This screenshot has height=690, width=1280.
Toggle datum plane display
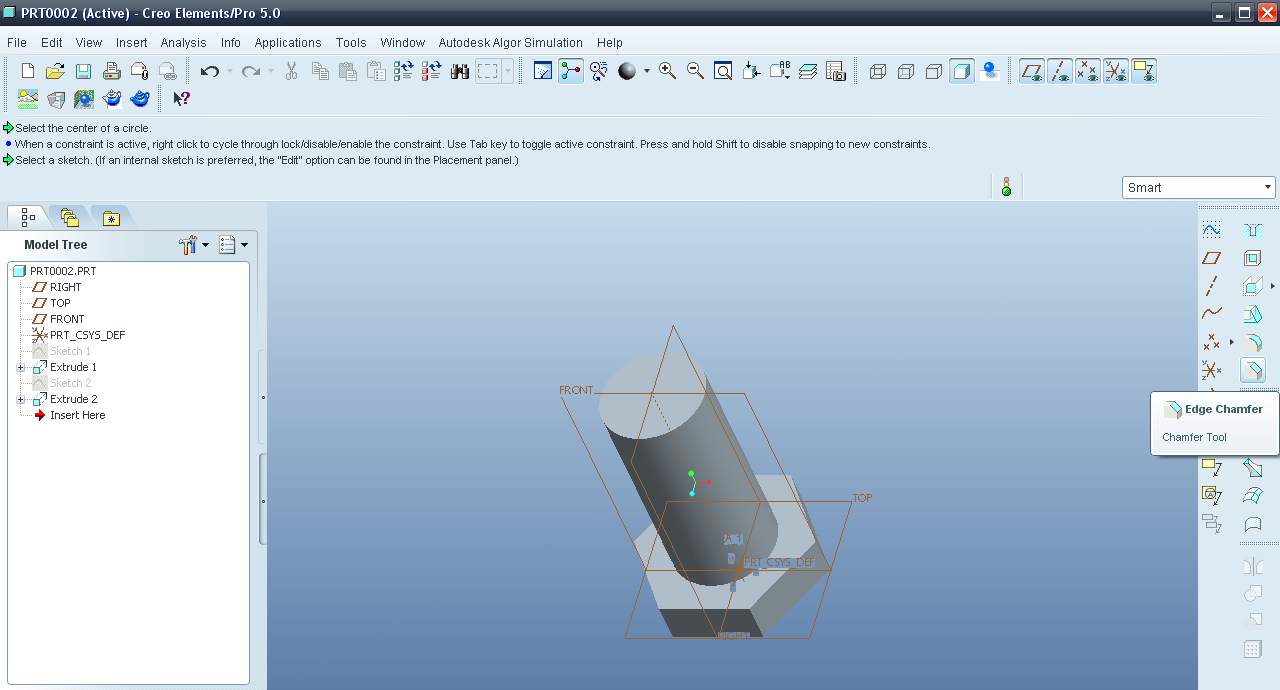[x=1032, y=71]
